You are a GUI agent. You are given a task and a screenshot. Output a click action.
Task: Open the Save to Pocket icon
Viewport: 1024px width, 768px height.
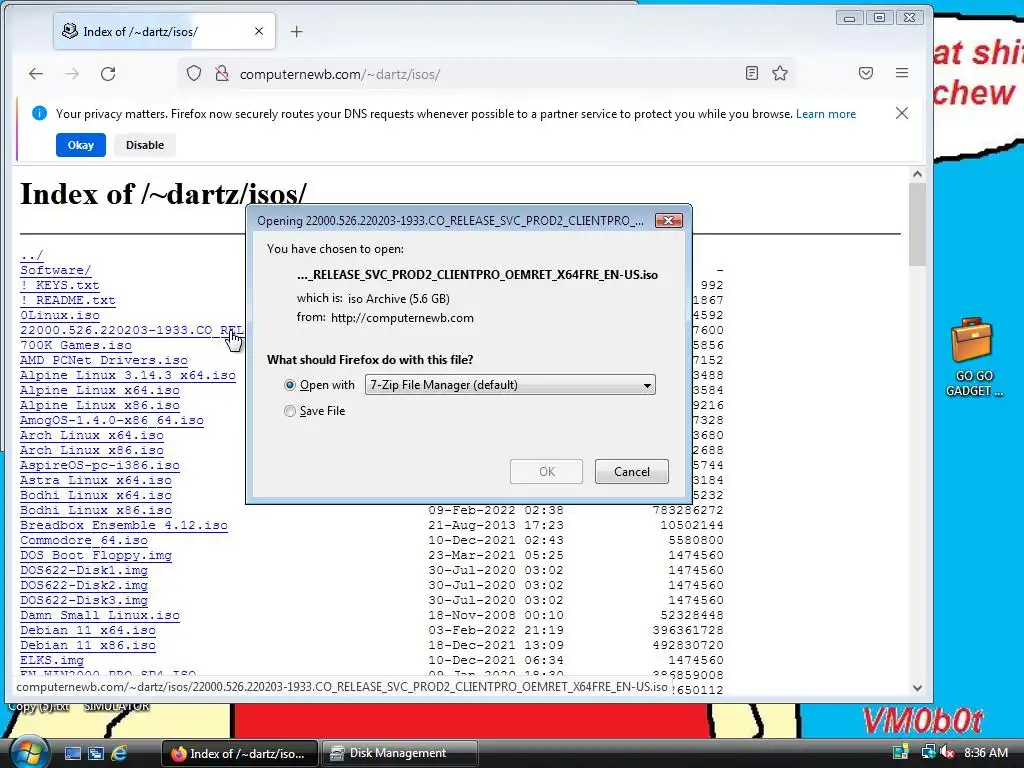click(x=866, y=73)
